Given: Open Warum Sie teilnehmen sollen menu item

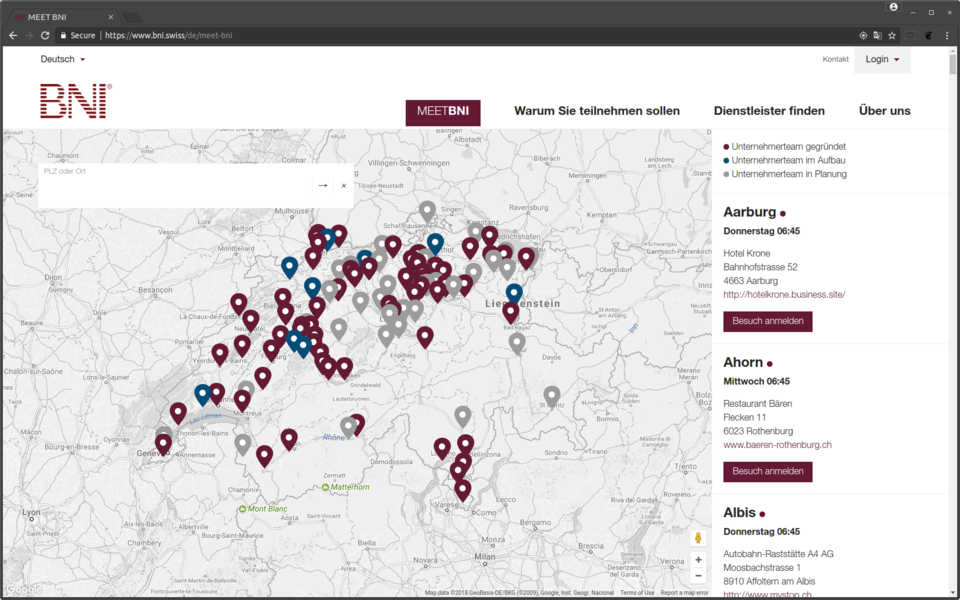Looking at the screenshot, I should 597,111.
